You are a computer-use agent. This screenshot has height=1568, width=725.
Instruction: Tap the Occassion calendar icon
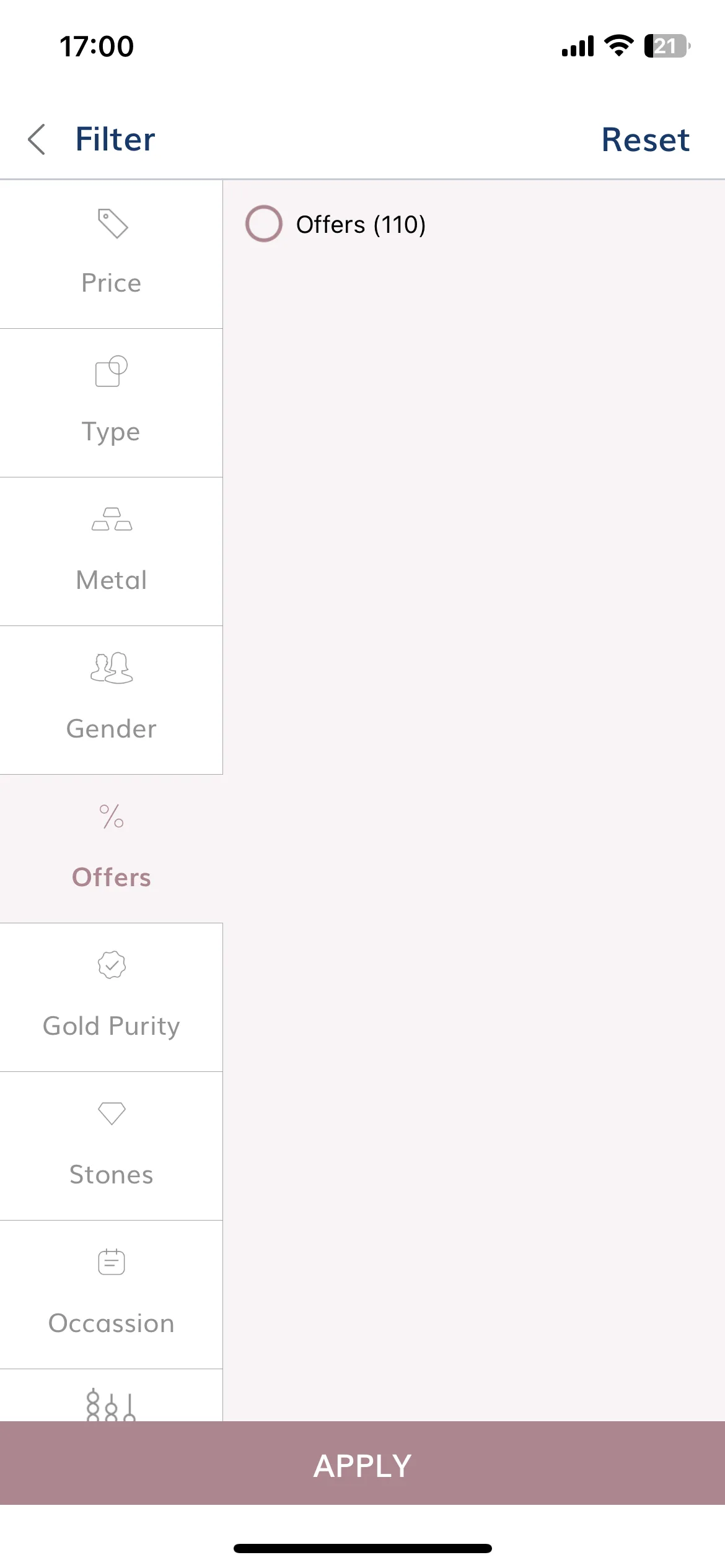(x=112, y=1261)
